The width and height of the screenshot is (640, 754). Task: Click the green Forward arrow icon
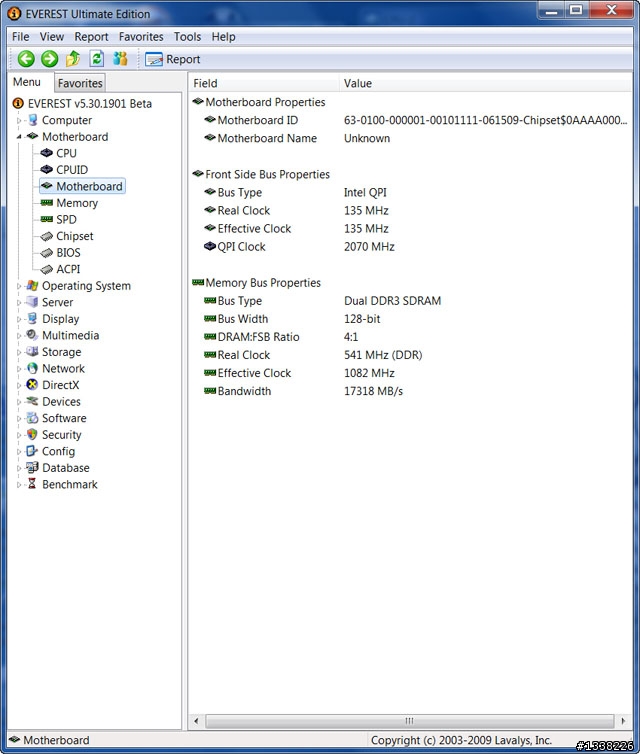click(x=49, y=59)
